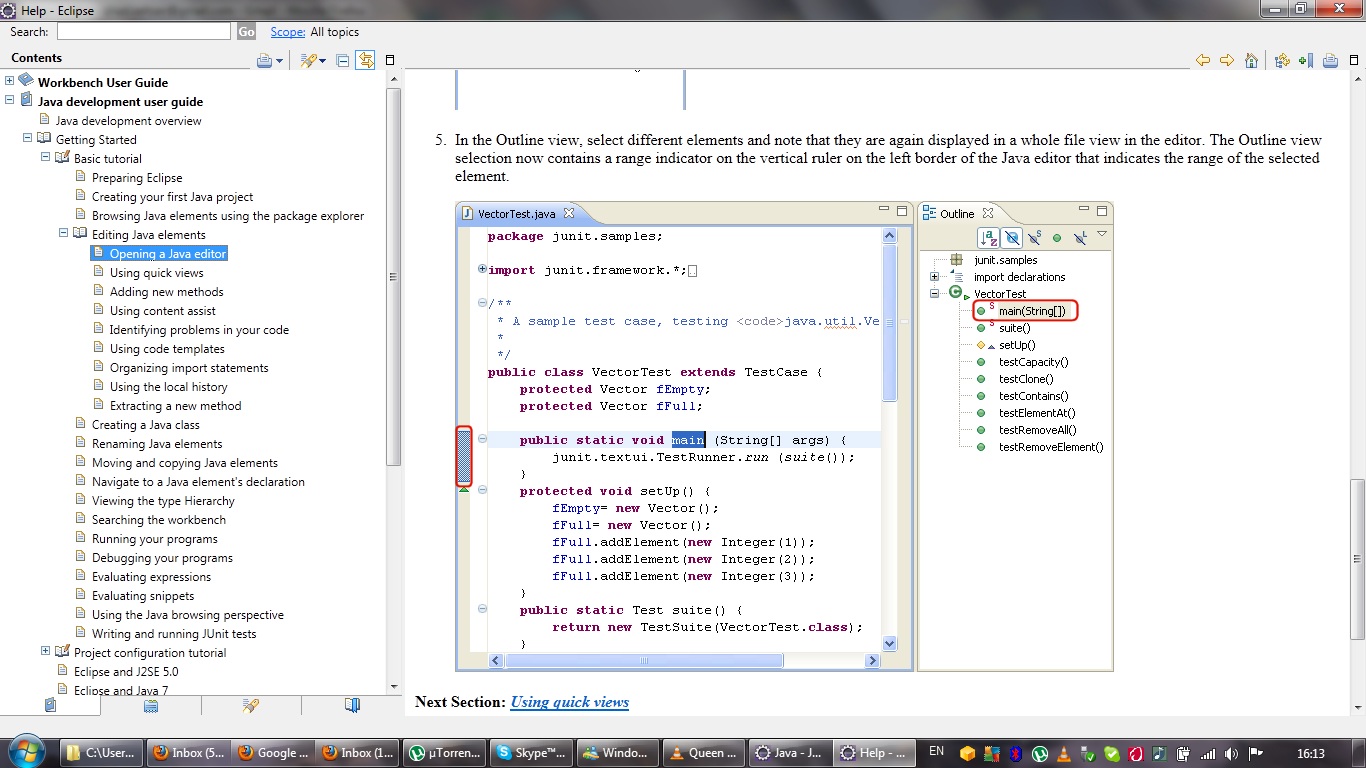Show current topic in table of contents
This screenshot has width=1366, height=768.
click(1282, 61)
